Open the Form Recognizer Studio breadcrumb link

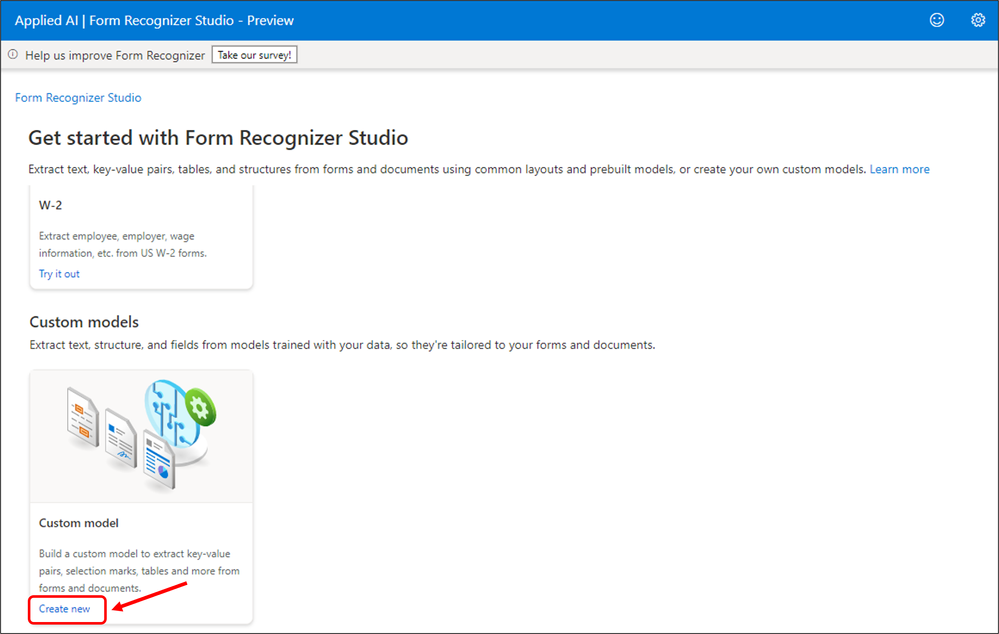[78, 97]
